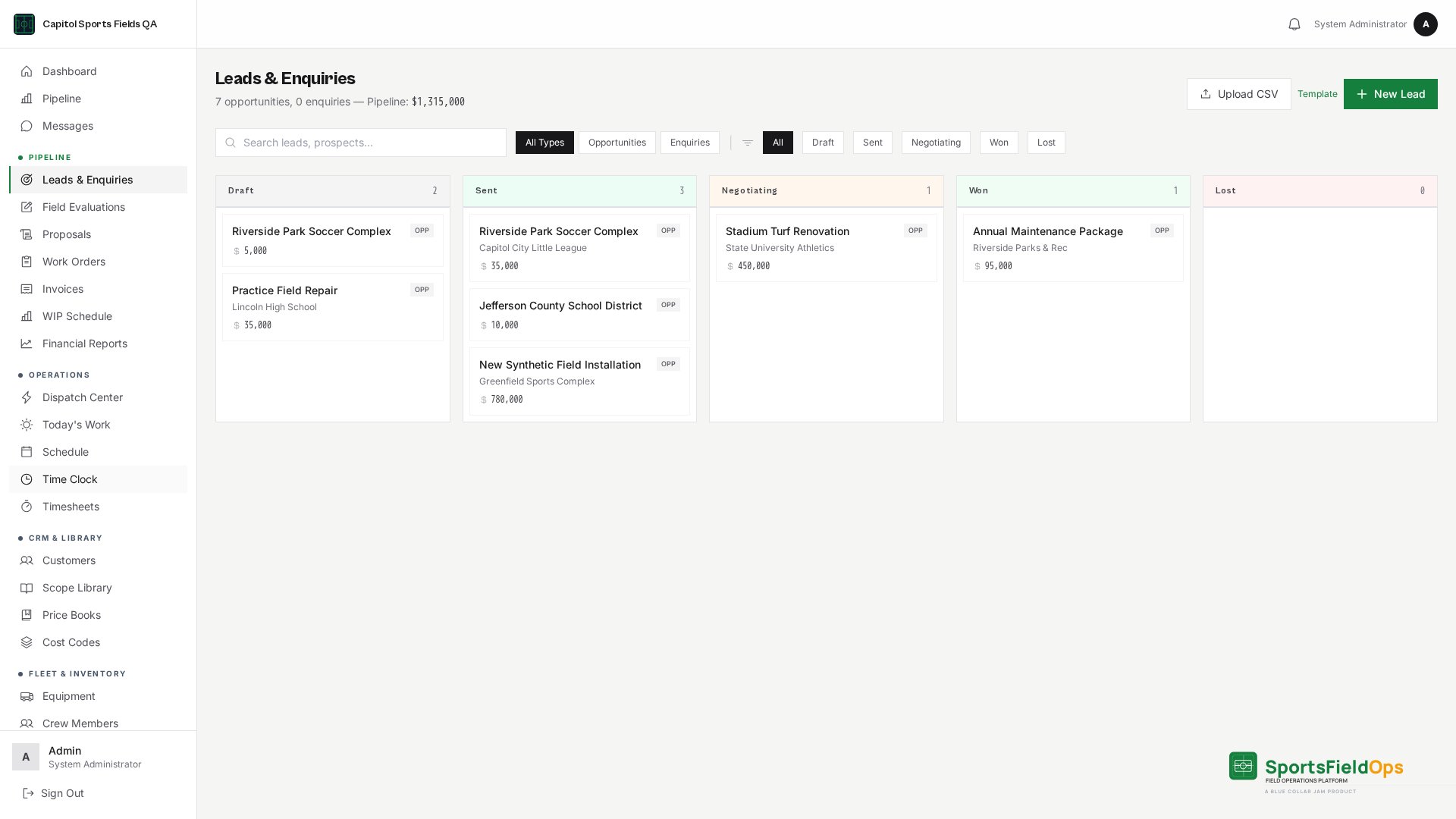Click the Pipeline bar chart icon

tap(27, 99)
